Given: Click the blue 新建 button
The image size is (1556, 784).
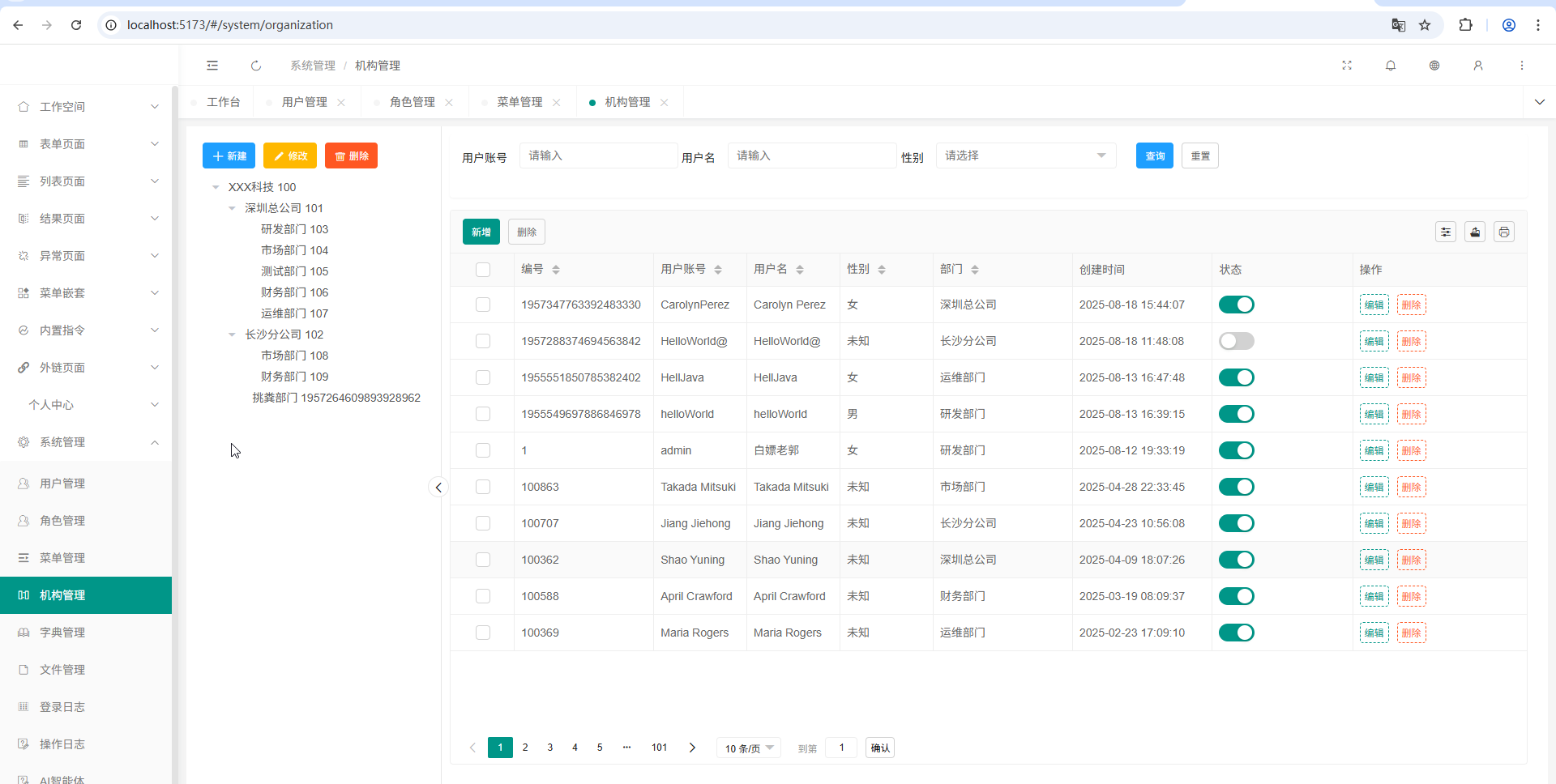Looking at the screenshot, I should click(229, 156).
